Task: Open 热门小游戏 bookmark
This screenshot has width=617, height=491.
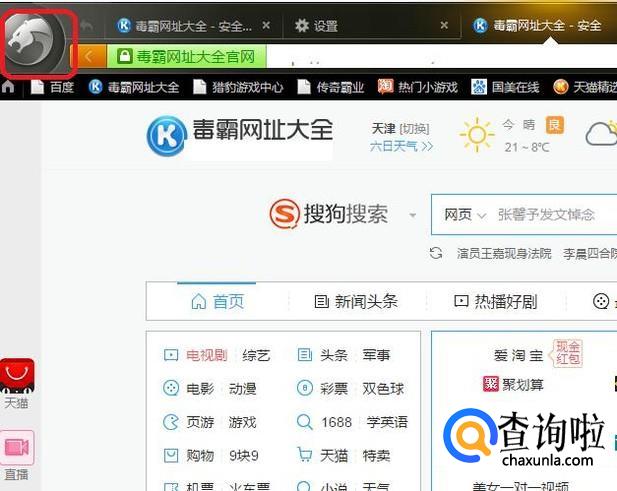Action: 417,87
